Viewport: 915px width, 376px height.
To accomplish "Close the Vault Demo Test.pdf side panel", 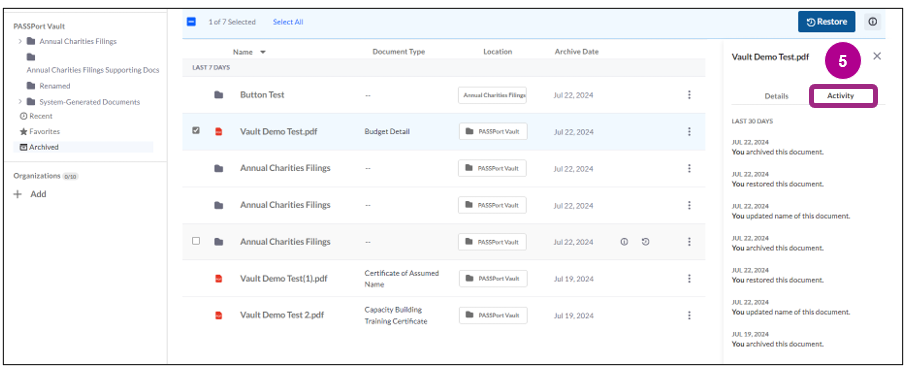I will (x=877, y=56).
